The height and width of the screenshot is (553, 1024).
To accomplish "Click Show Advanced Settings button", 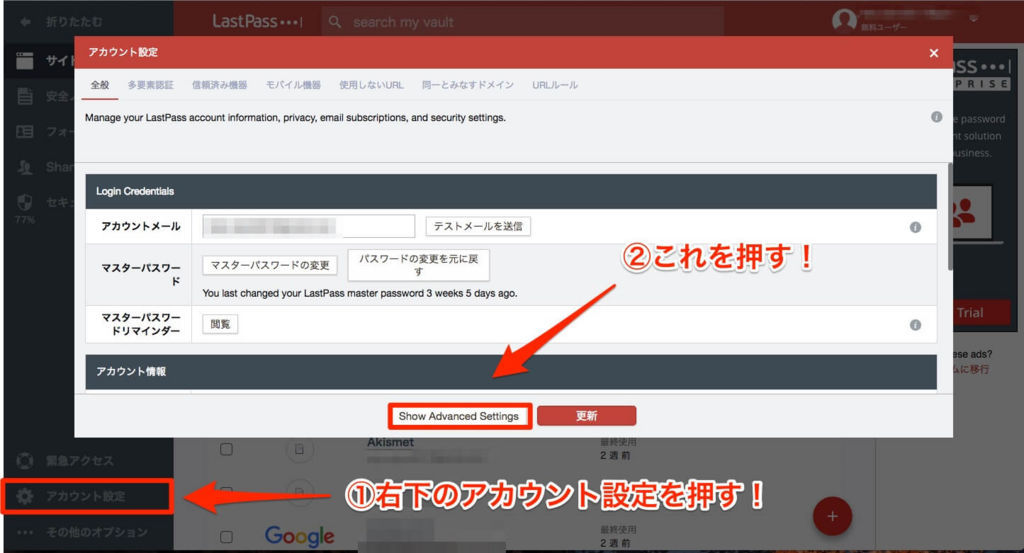I will coord(459,416).
